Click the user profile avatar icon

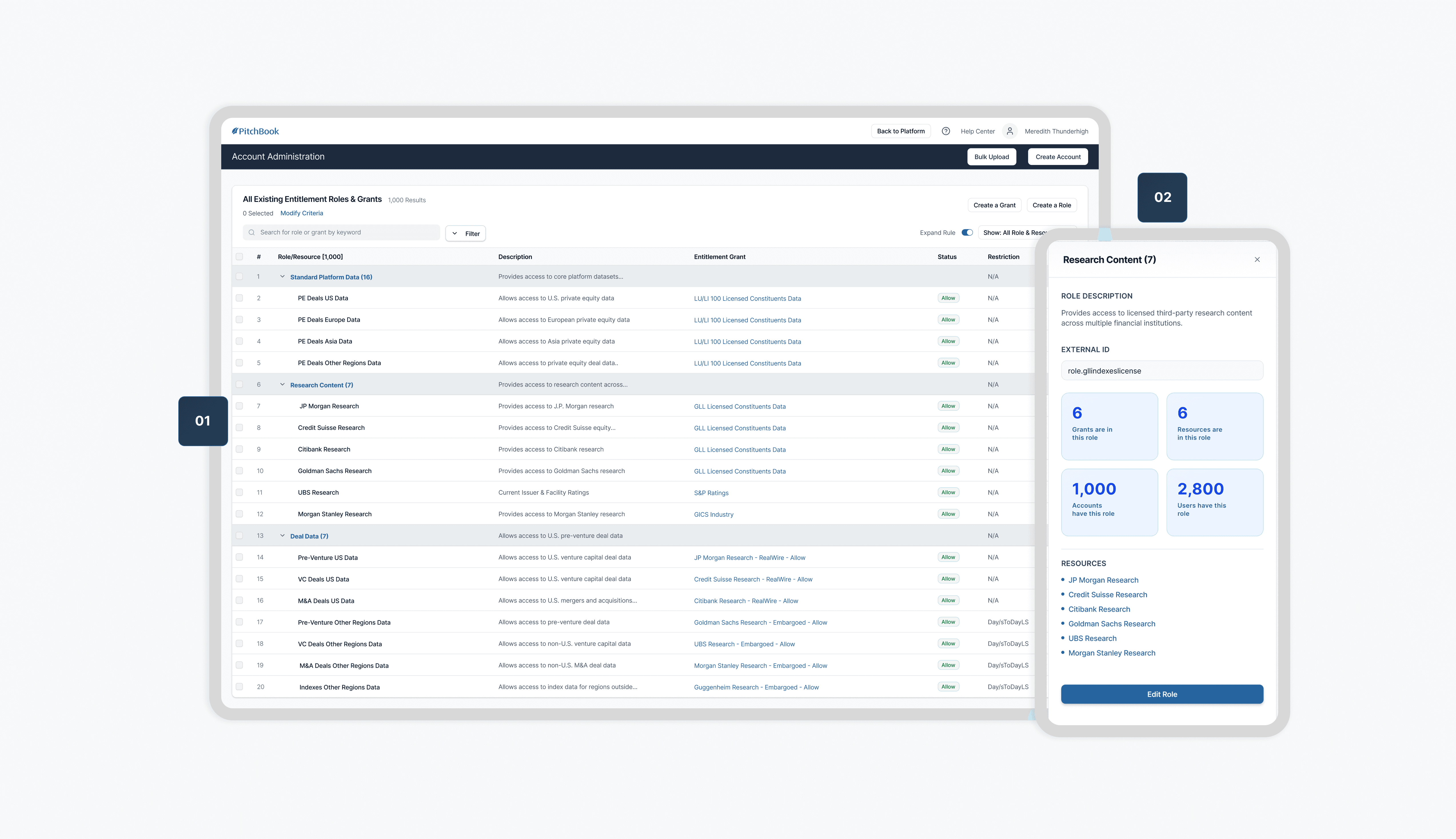(1010, 131)
